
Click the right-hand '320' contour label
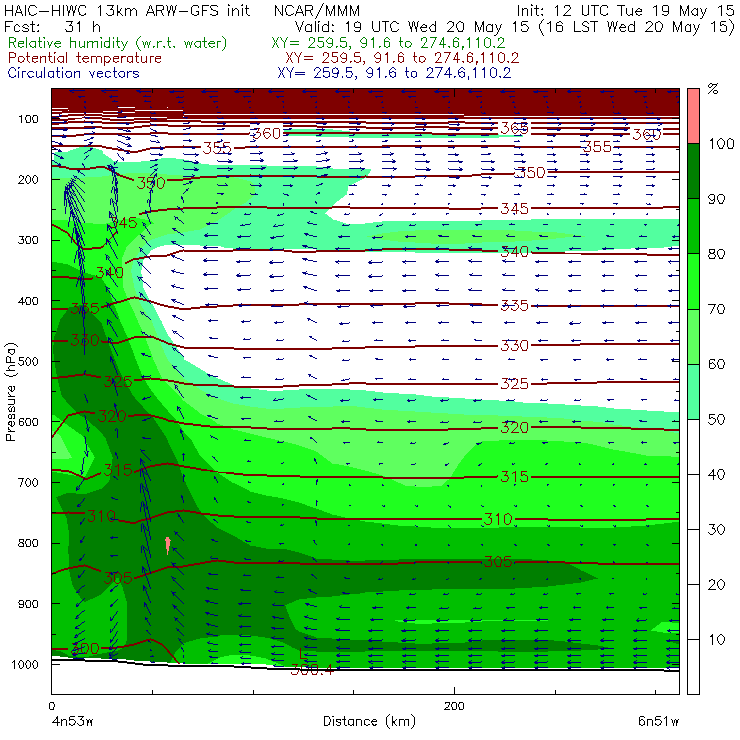coord(514,428)
